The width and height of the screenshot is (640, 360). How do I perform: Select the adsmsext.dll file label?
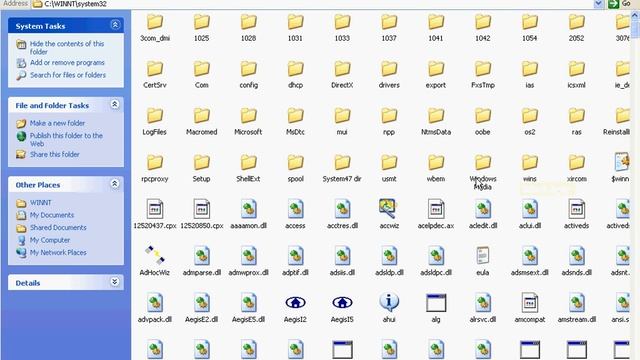pos(529,272)
